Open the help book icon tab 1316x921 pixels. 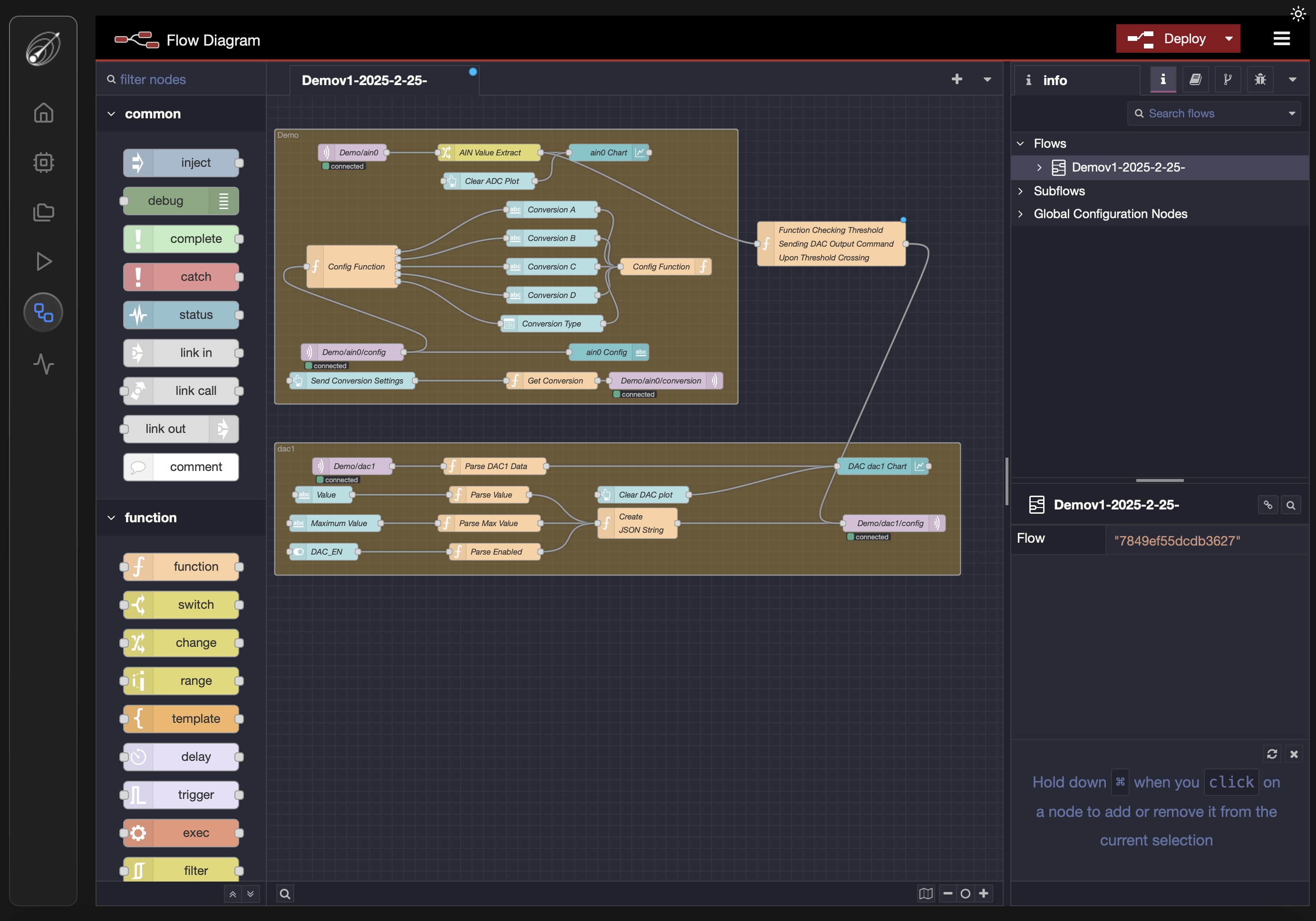1195,80
